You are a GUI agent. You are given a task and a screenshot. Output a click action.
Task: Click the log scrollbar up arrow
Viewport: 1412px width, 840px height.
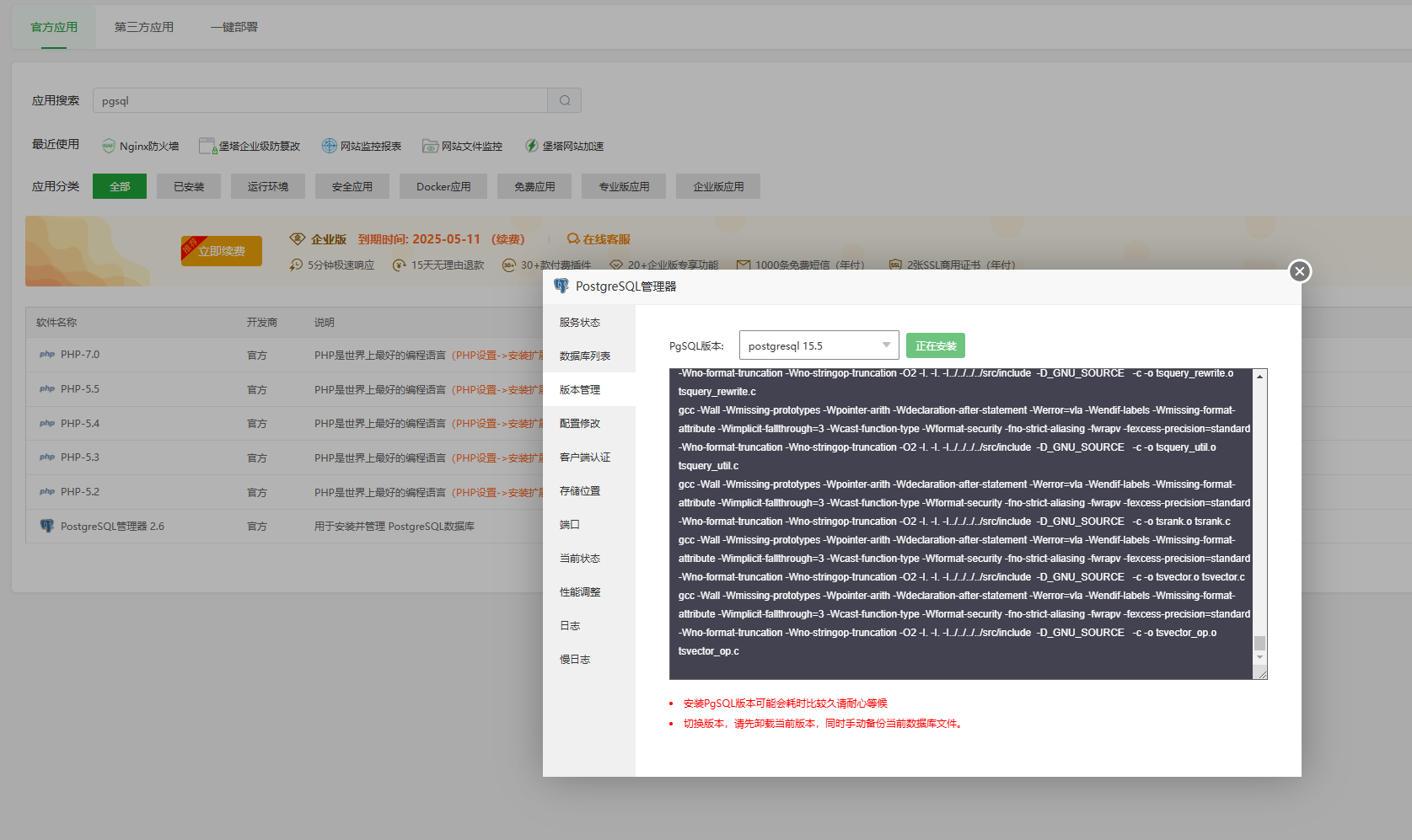click(x=1259, y=377)
